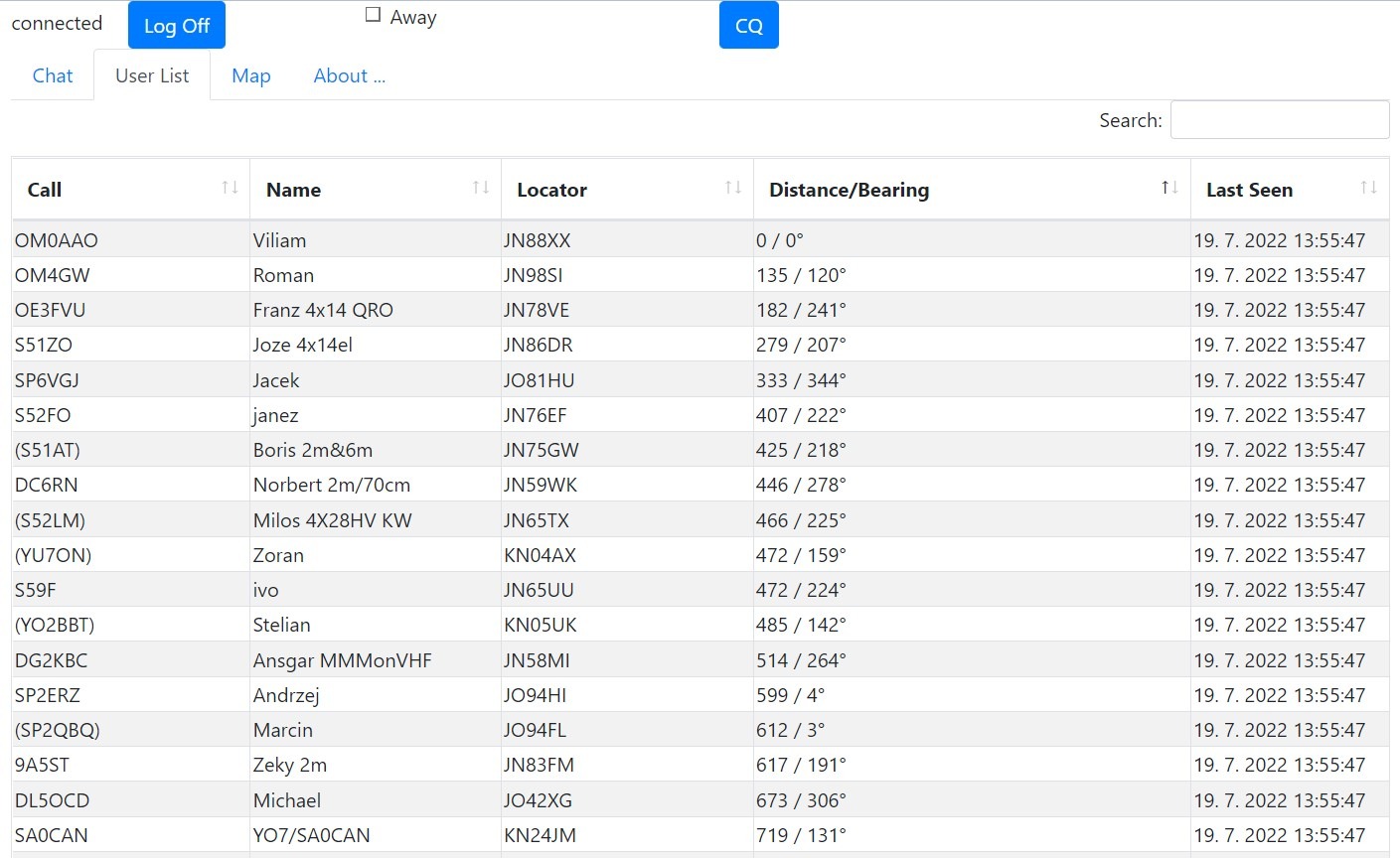Image resolution: width=1400 pixels, height=858 pixels.
Task: Select call sign DL5OCD
Action: coord(53,800)
